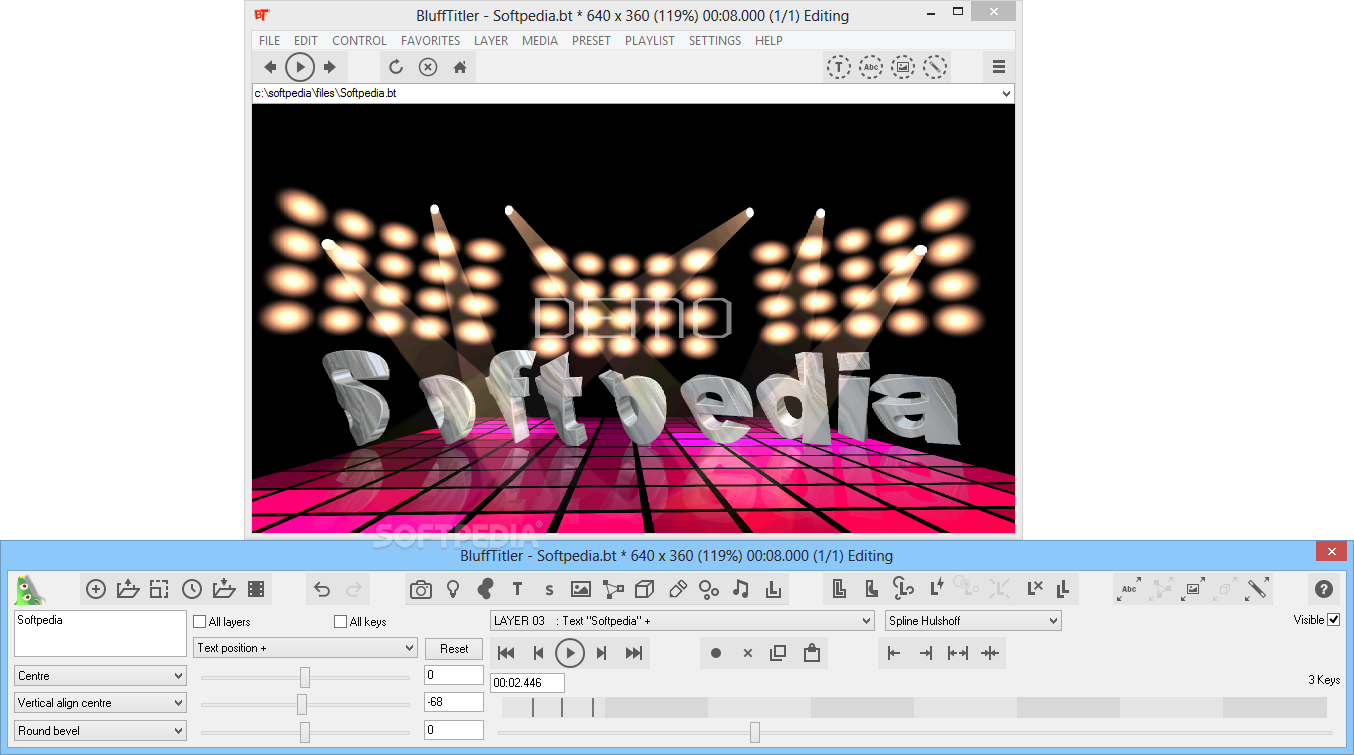Click the home icon in the top toolbar

[x=460, y=67]
